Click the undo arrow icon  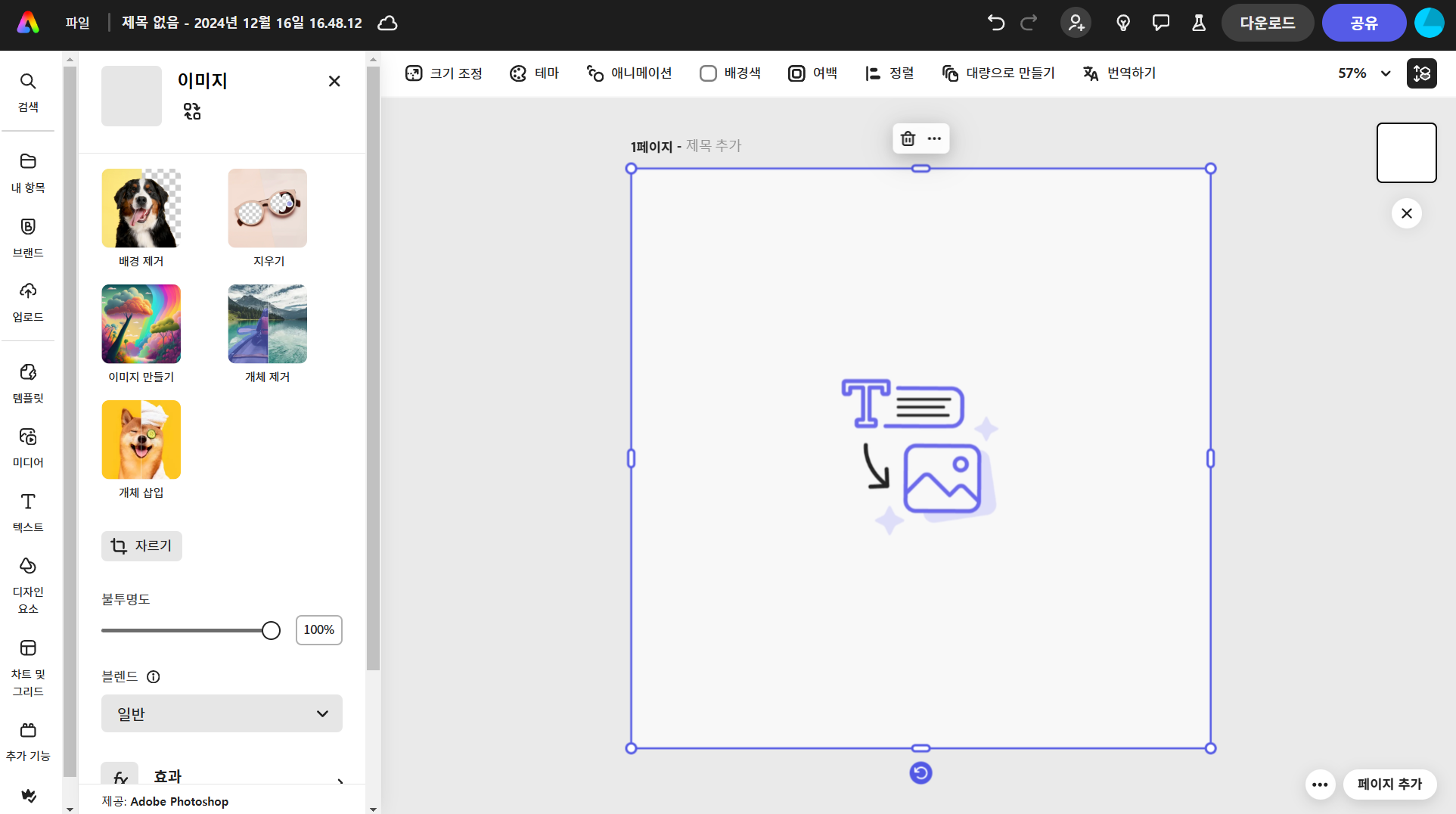coord(995,23)
